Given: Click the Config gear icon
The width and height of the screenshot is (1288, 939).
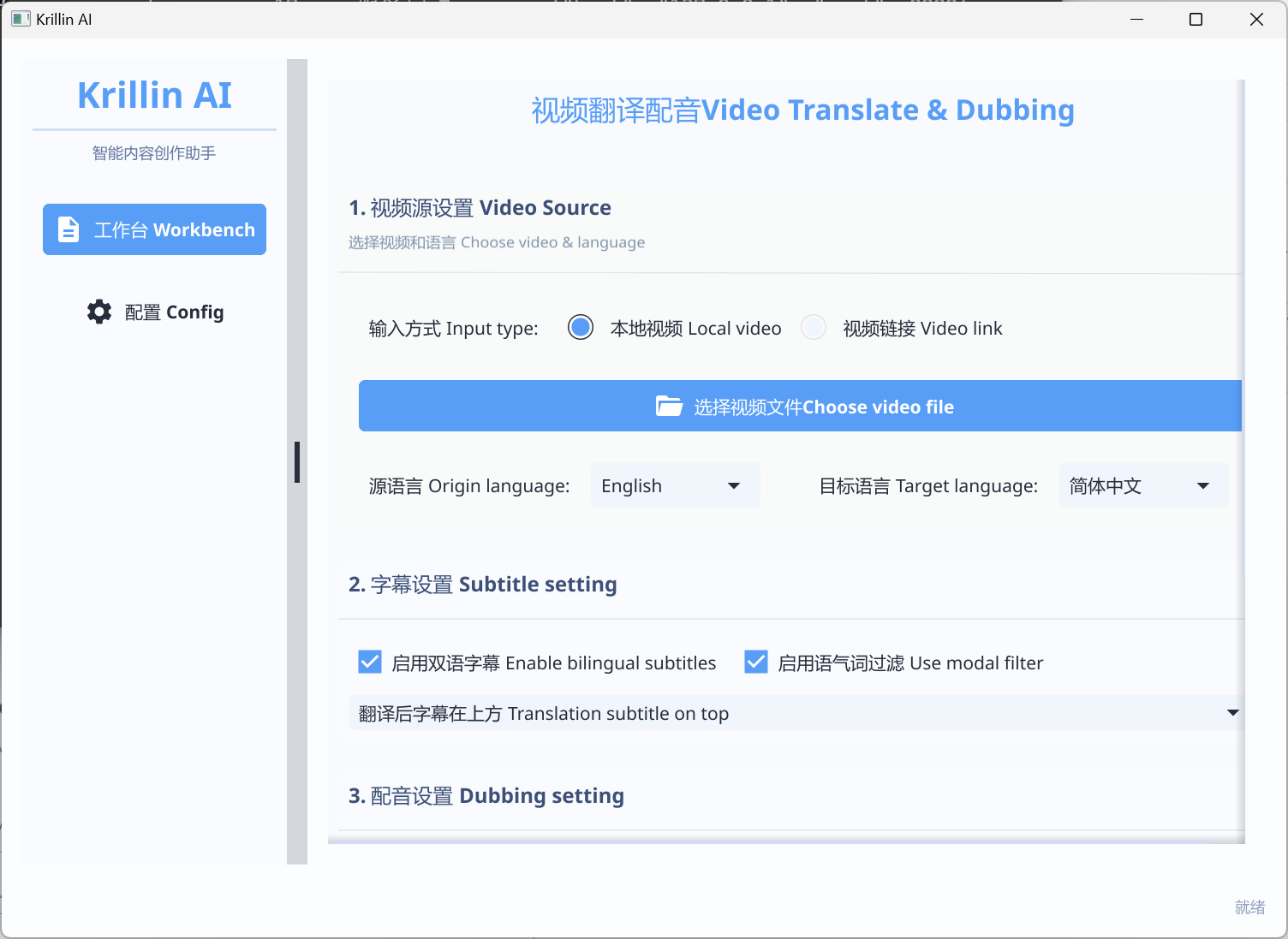Looking at the screenshot, I should pyautogui.click(x=99, y=312).
